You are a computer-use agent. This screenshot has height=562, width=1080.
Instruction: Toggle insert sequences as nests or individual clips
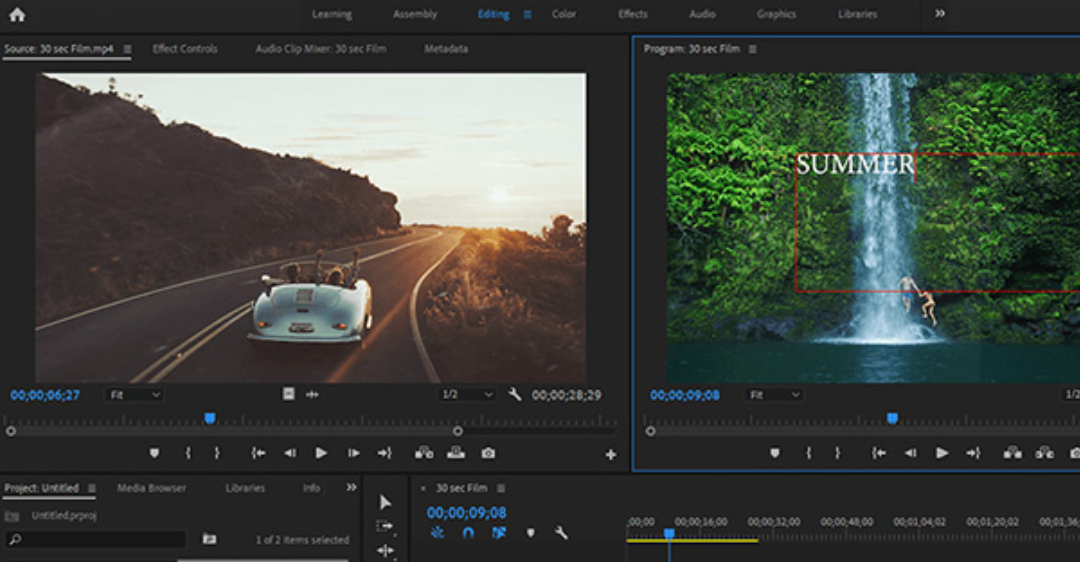[x=437, y=532]
